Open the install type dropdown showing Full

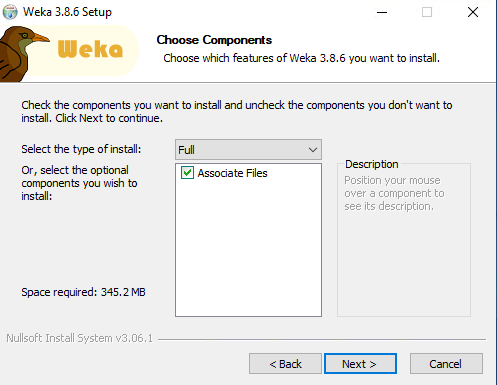pyautogui.click(x=248, y=150)
